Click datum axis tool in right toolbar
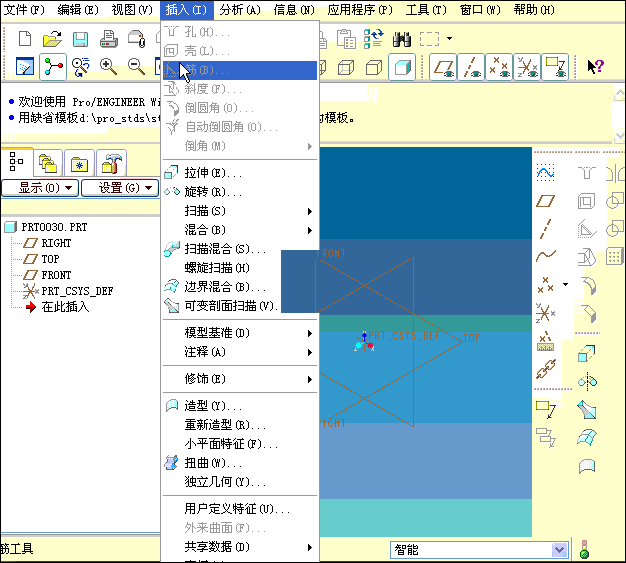Viewport: 626px width, 563px height. pyautogui.click(x=545, y=229)
